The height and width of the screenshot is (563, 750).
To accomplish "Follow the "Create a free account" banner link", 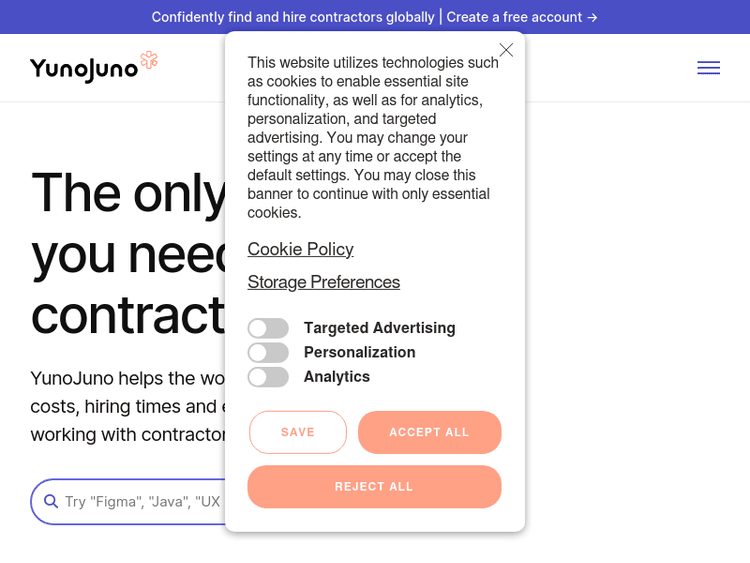I will 522,17.
